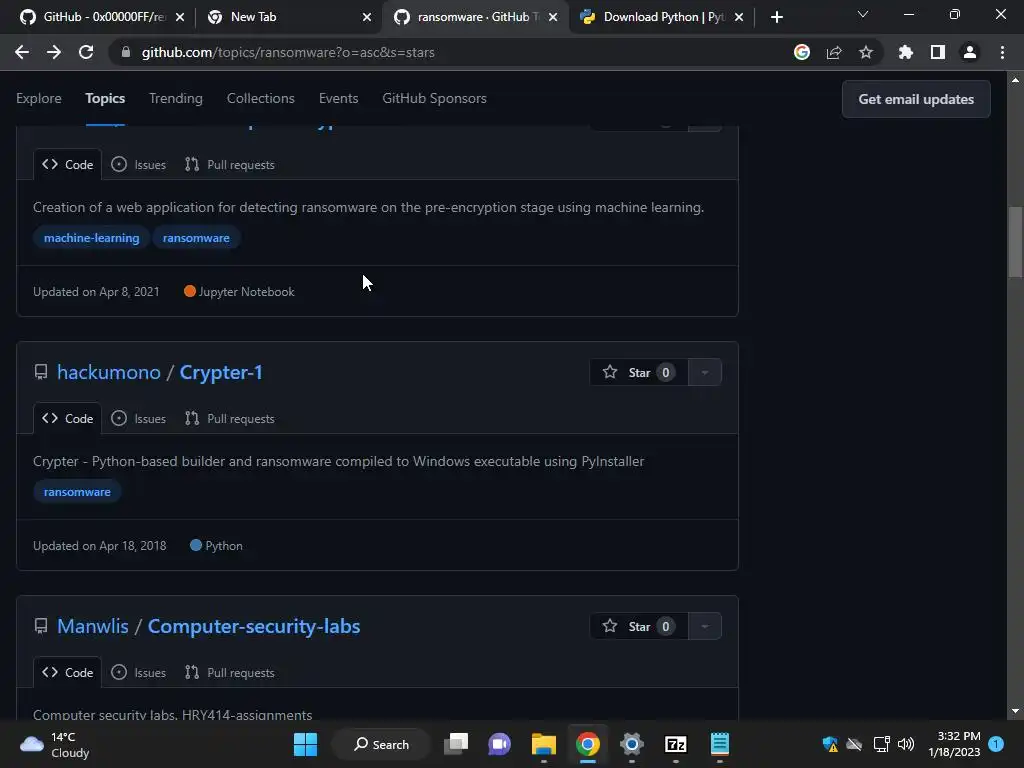Open the tab search chevron in the title bar
The image size is (1024, 768).
tap(863, 14)
